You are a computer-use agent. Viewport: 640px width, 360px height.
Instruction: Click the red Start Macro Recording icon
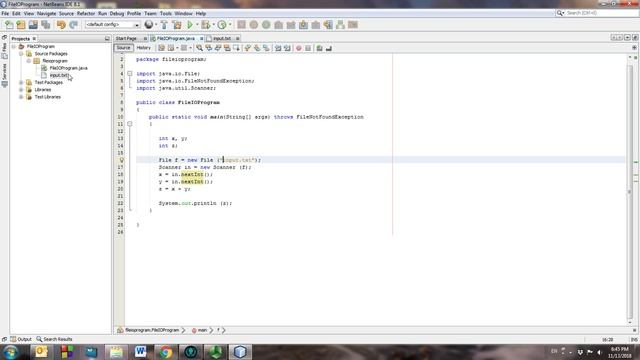click(299, 48)
